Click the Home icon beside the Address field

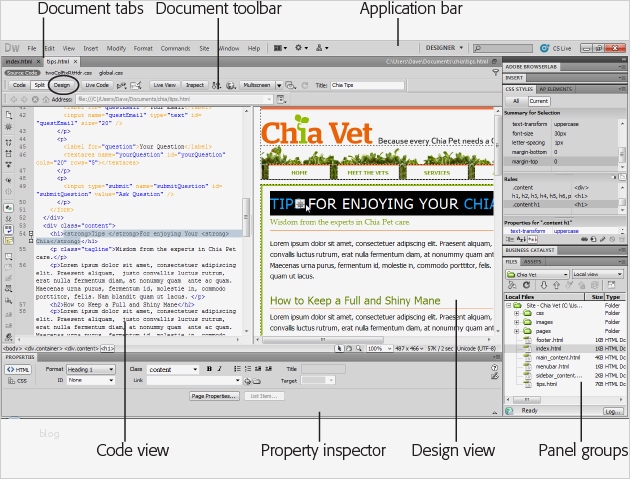pyautogui.click(x=46, y=99)
